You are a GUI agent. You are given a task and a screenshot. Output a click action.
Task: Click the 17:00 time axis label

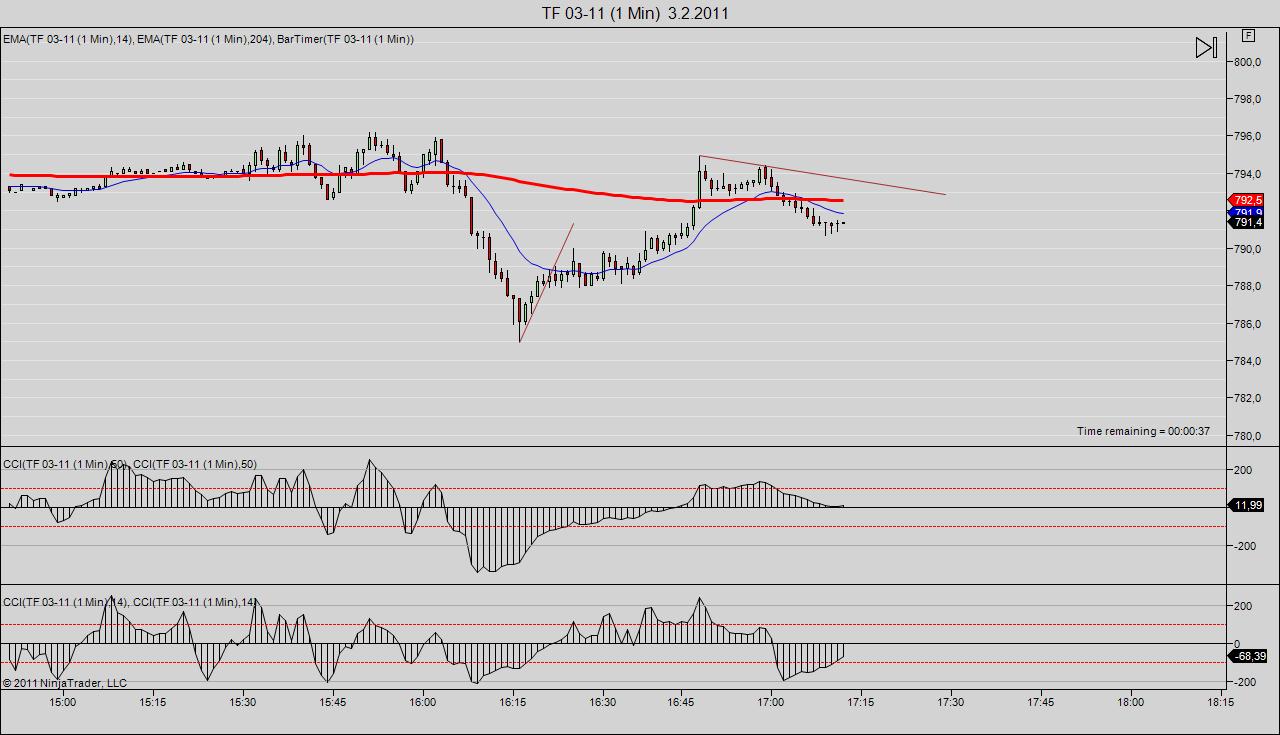770,702
